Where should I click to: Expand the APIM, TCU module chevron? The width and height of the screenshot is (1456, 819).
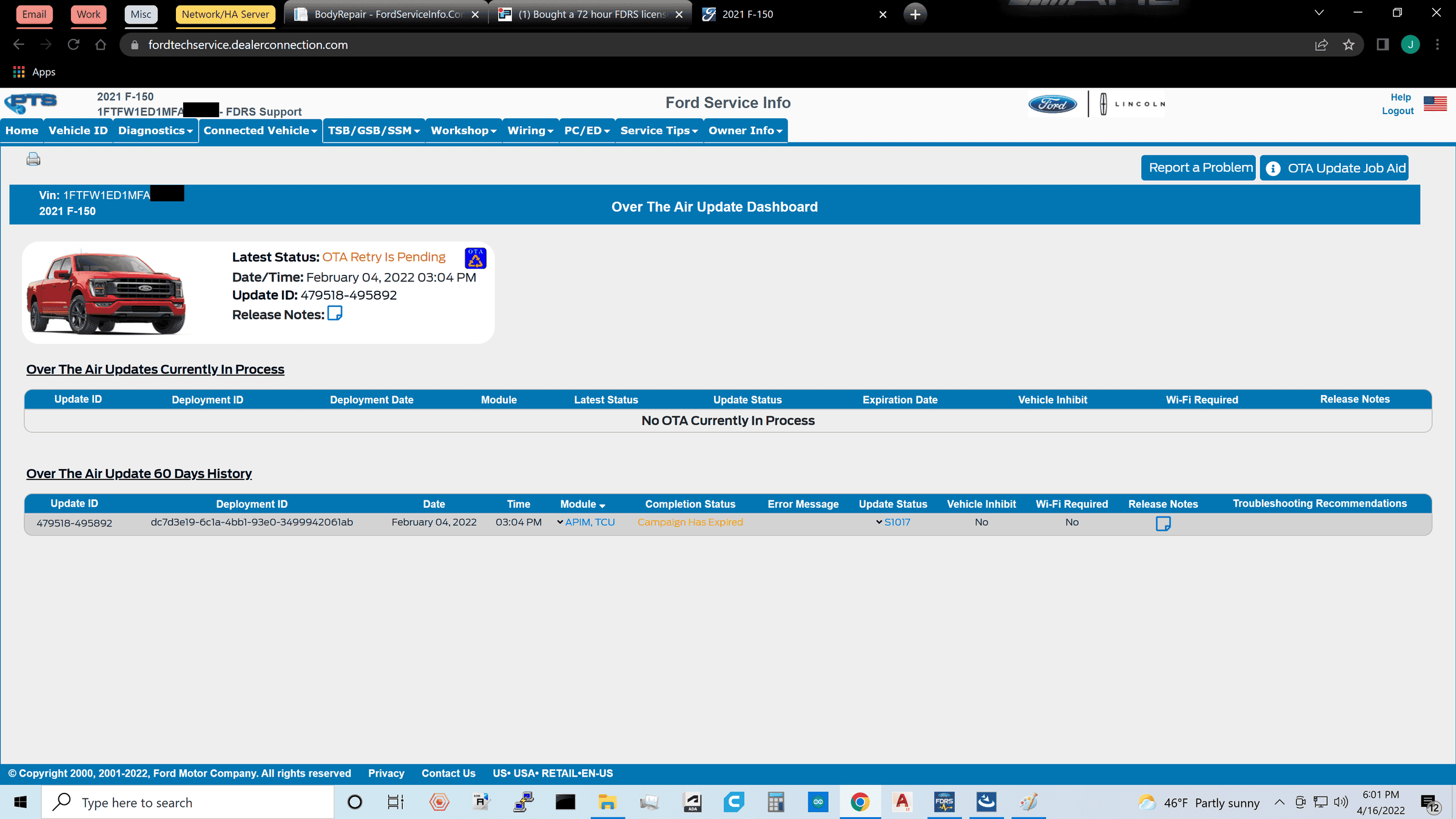pos(560,522)
